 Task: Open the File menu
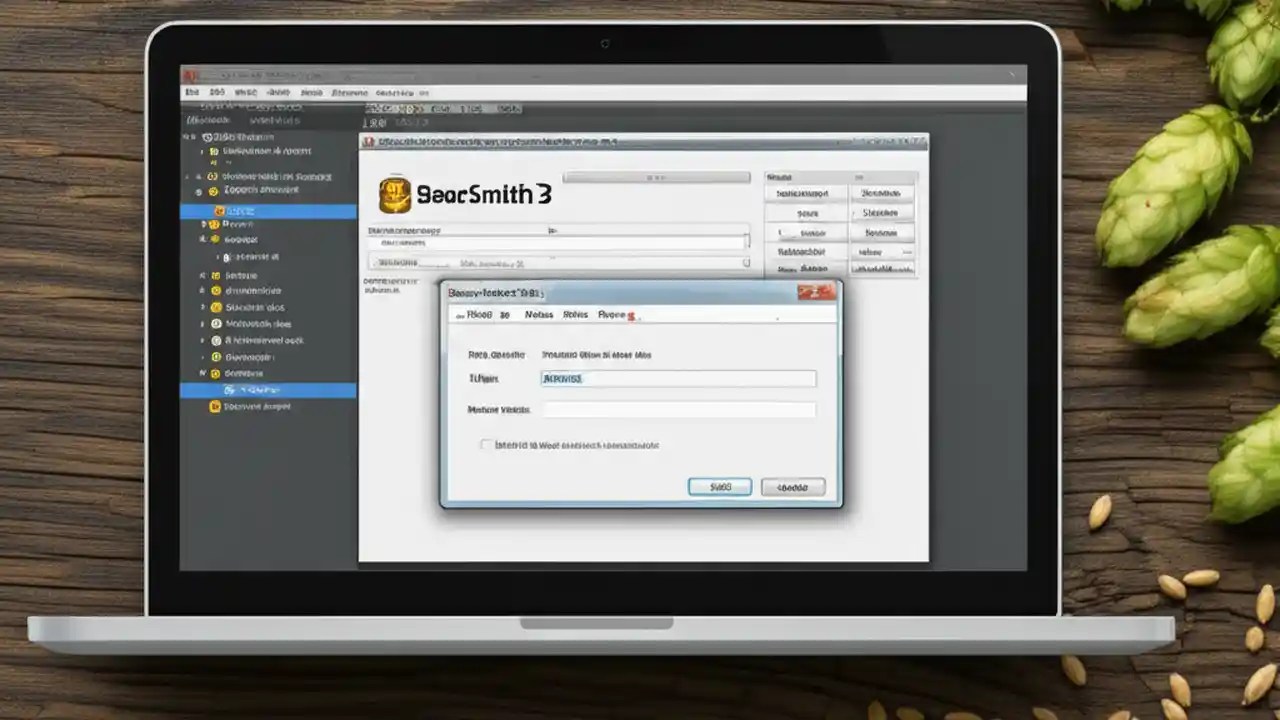191,92
